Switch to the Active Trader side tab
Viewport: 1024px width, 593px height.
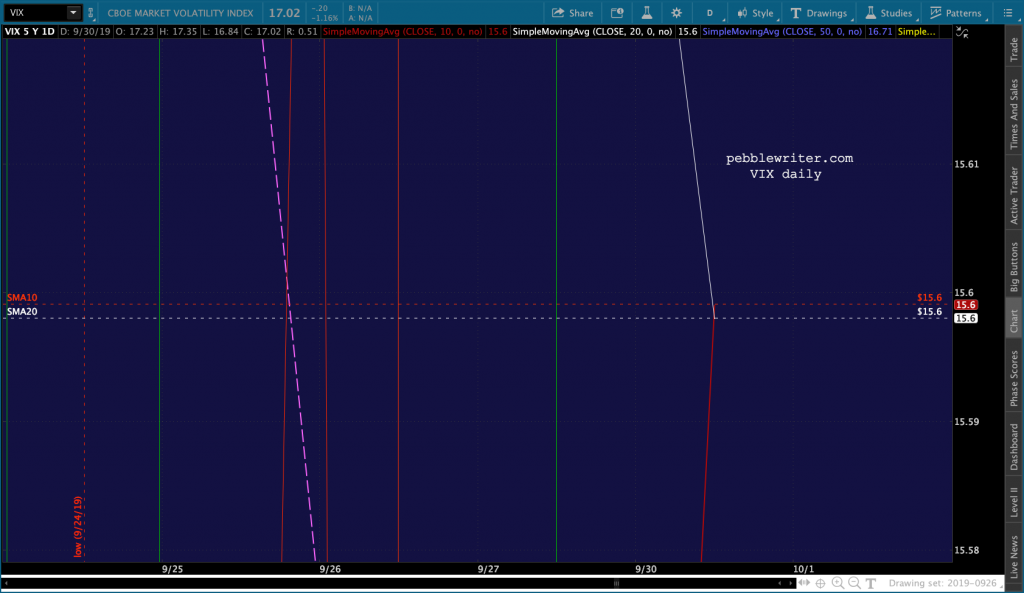point(1014,195)
